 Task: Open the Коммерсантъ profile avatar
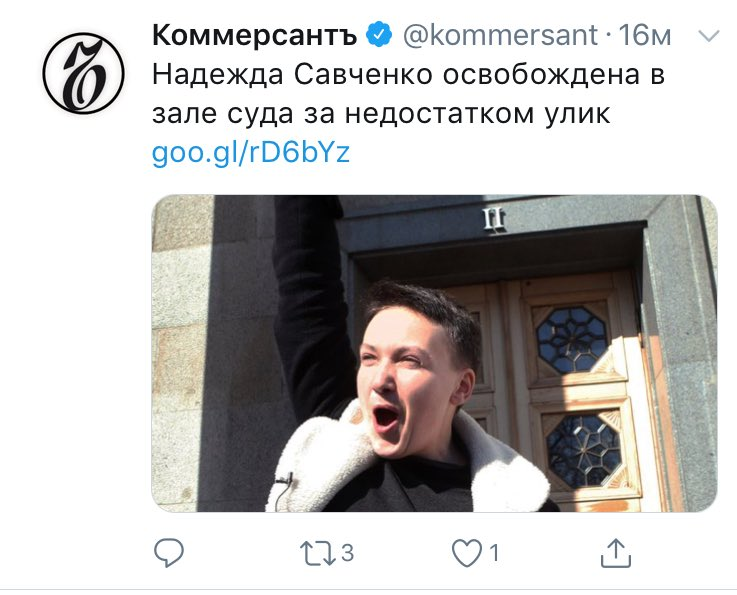tap(84, 73)
